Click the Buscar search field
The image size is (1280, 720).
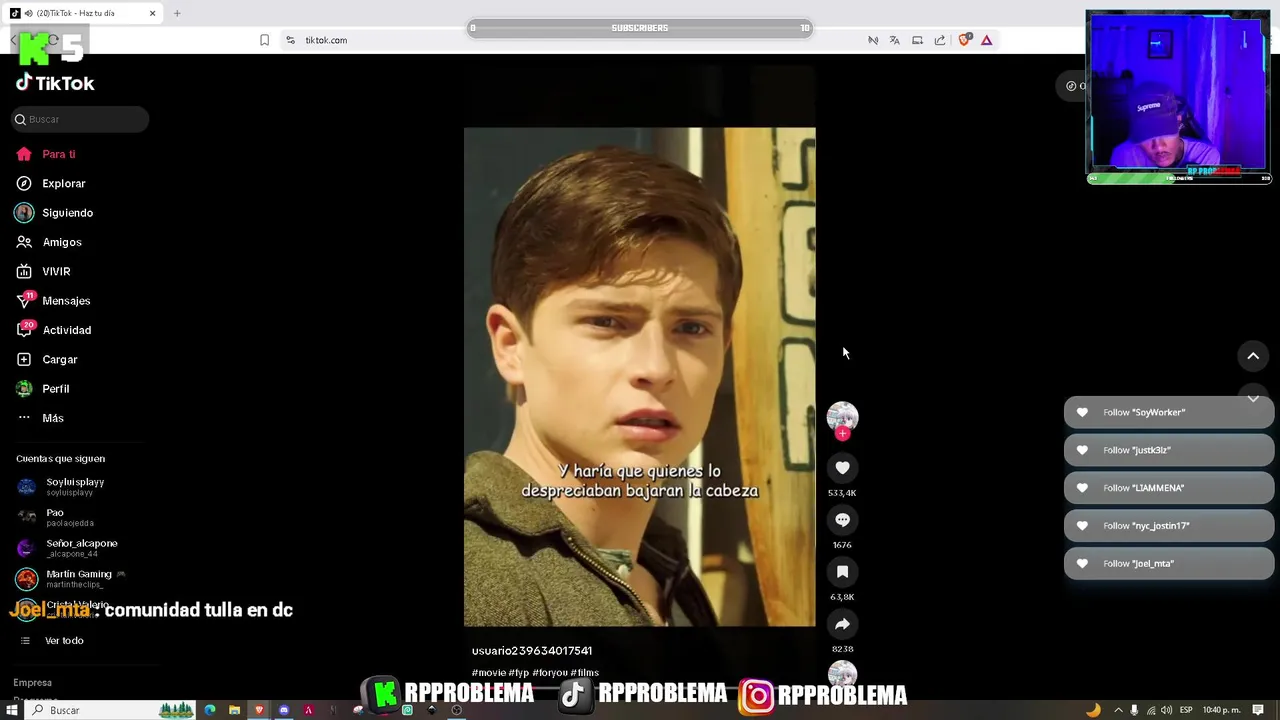click(80, 119)
